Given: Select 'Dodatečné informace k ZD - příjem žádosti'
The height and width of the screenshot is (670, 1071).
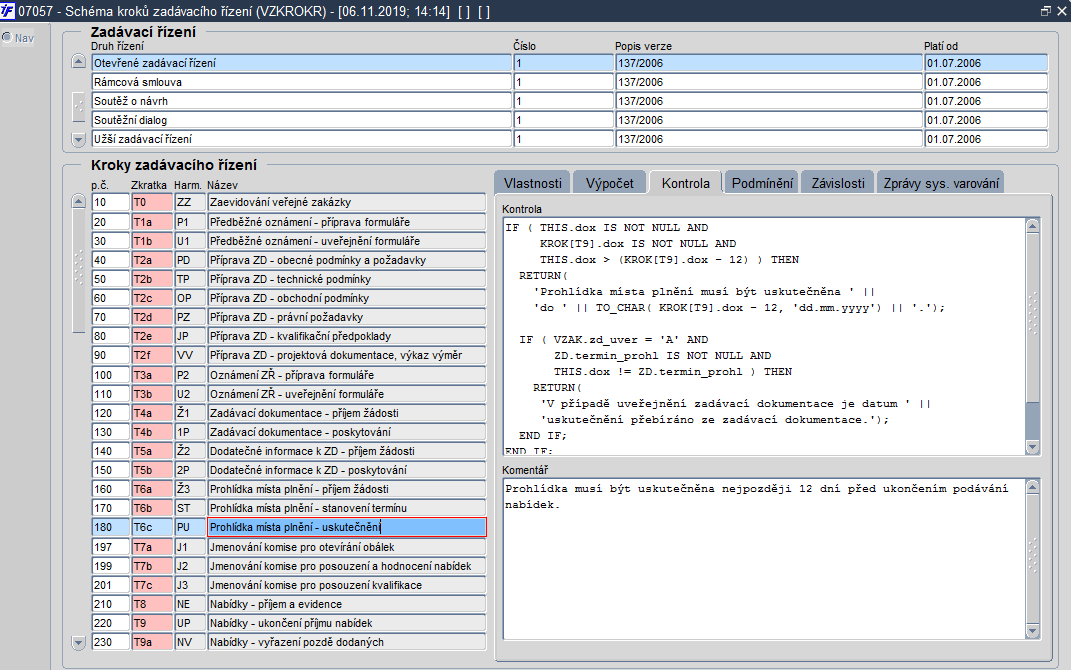Looking at the screenshot, I should 347,451.
